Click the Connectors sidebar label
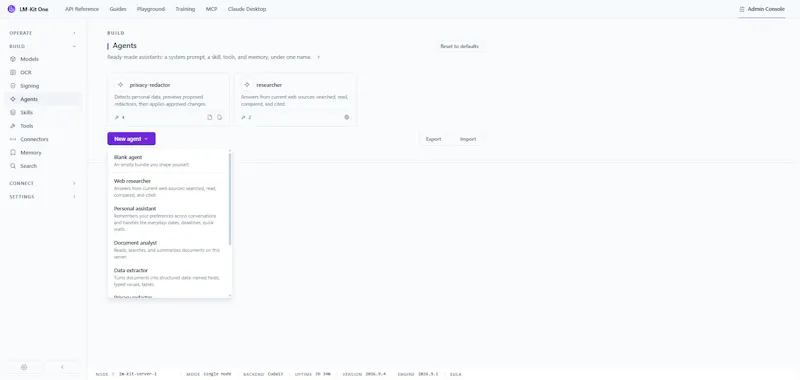 pyautogui.click(x=34, y=139)
